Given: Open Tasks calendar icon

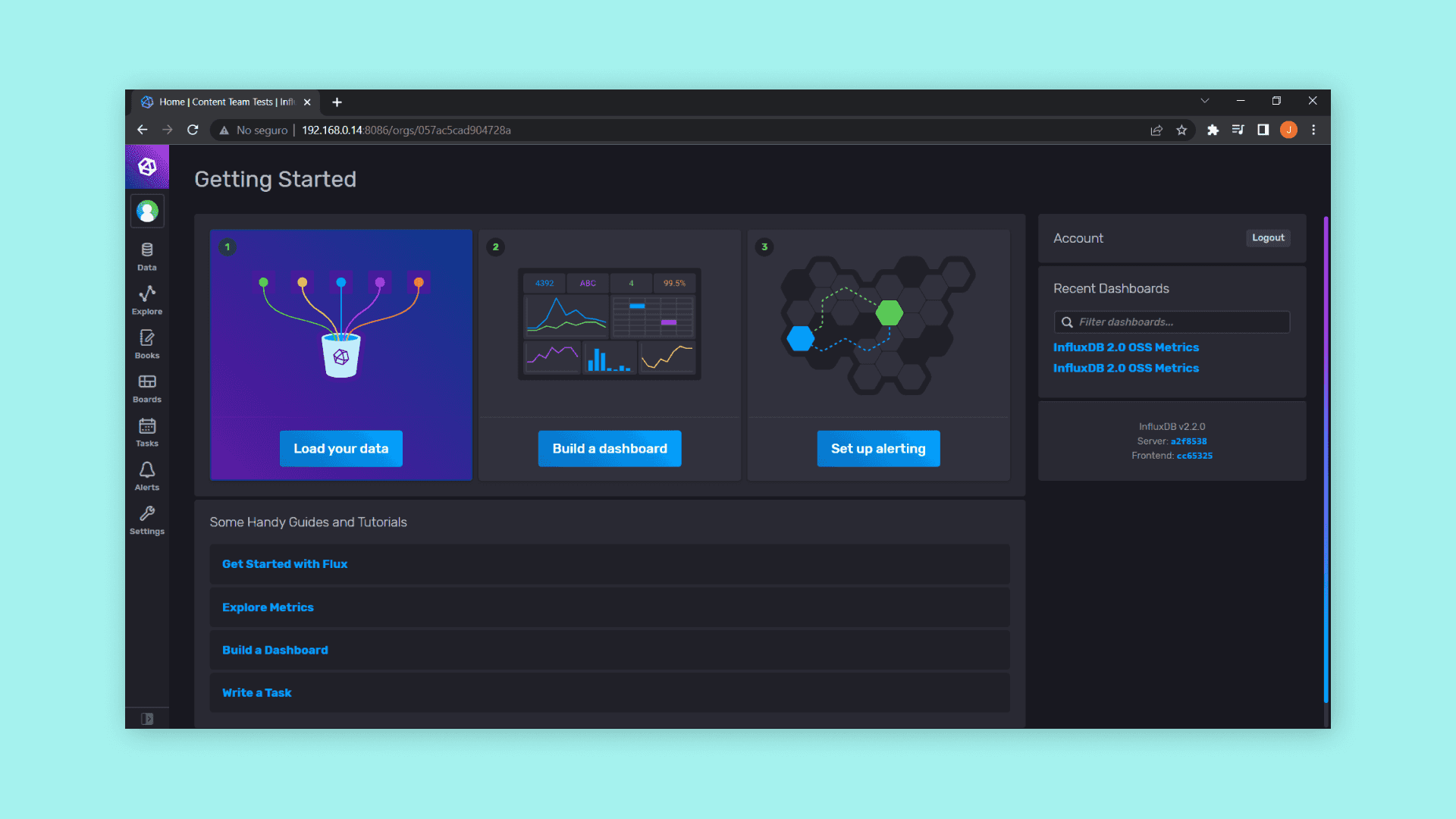Looking at the screenshot, I should point(147,432).
